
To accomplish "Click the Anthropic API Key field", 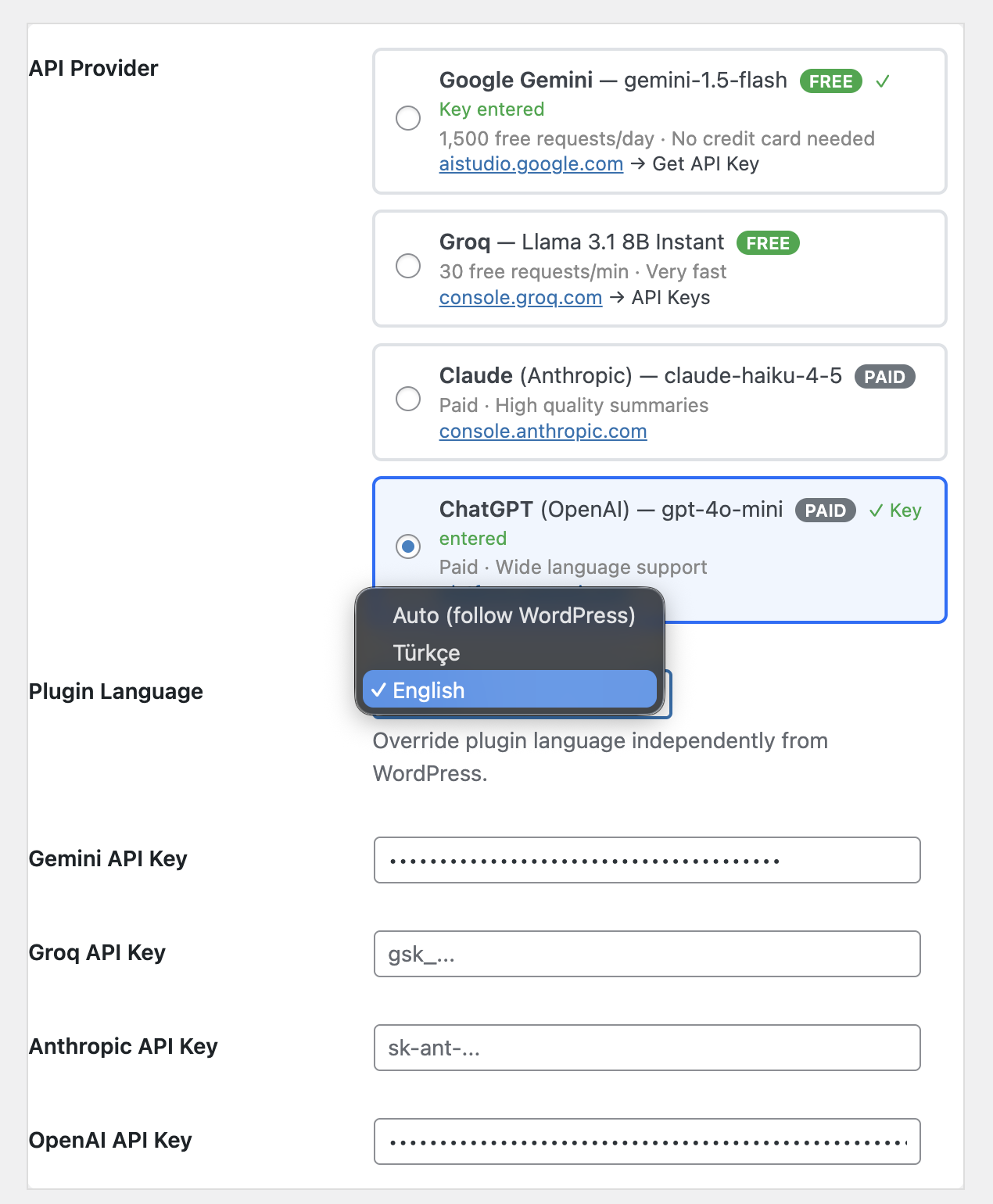I will coord(647,1048).
